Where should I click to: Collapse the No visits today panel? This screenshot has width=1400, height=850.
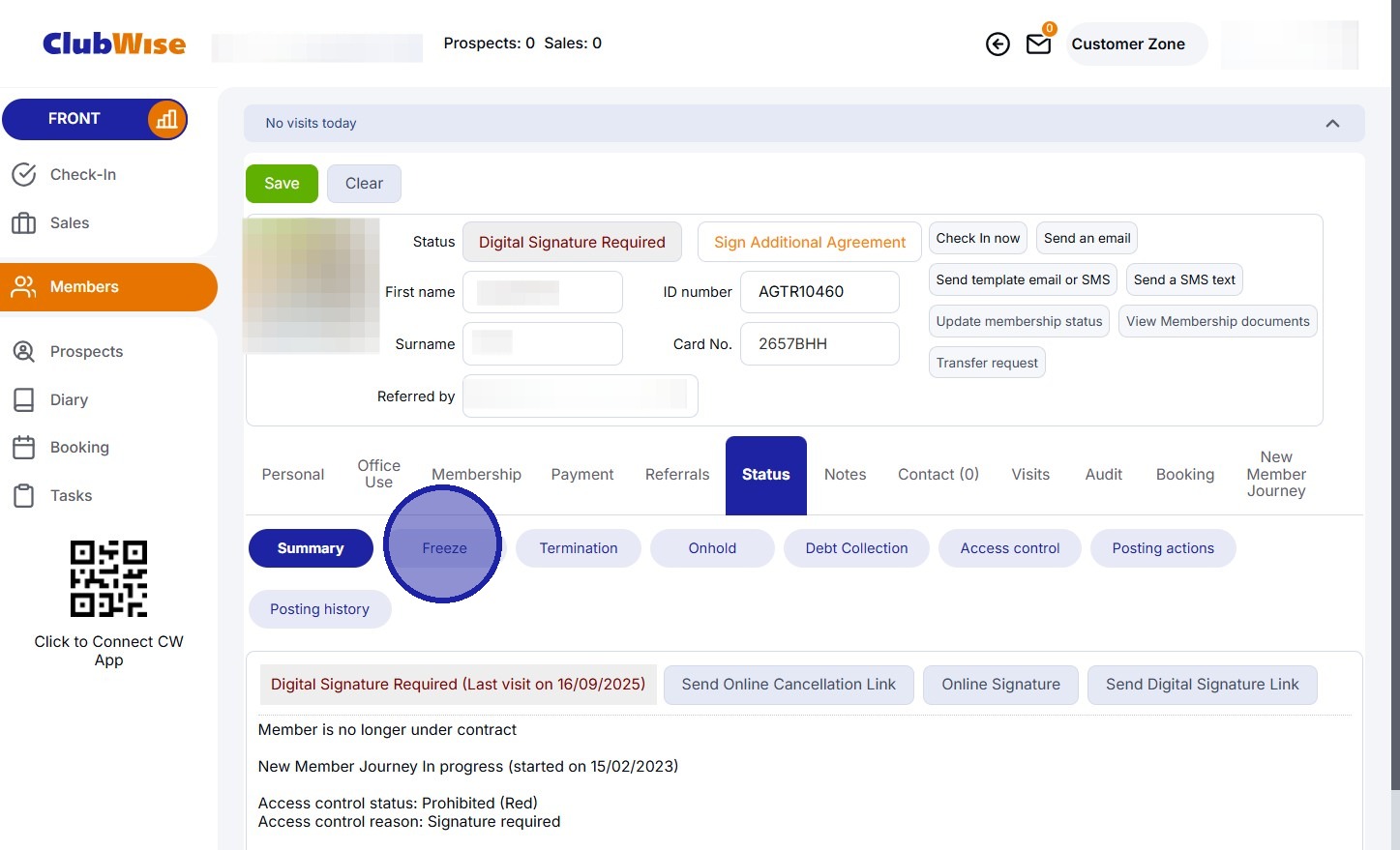pos(1332,124)
